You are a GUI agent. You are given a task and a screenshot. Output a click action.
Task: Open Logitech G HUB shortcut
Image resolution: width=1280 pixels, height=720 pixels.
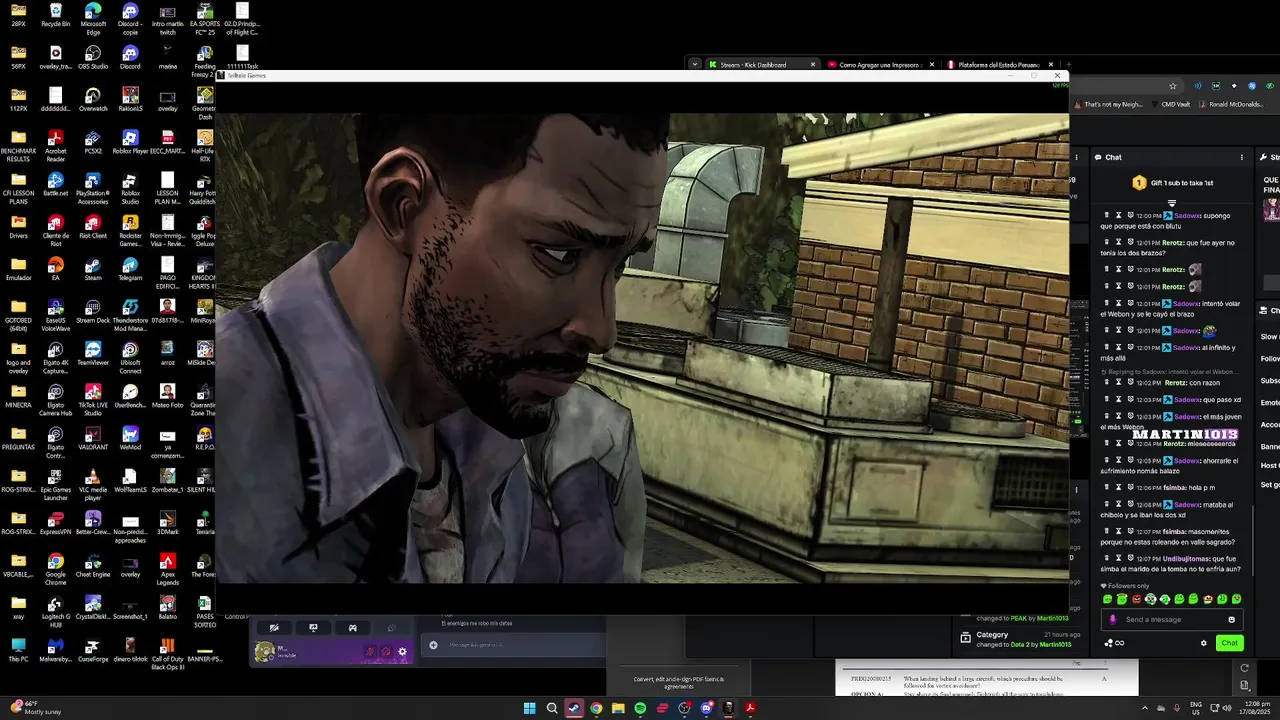coord(55,610)
